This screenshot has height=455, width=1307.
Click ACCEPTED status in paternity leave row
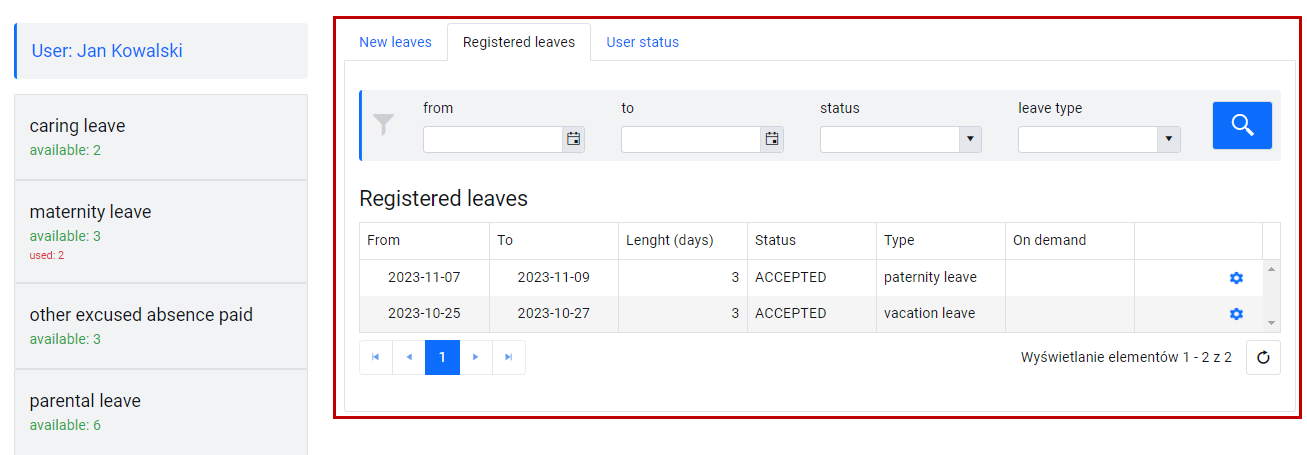tap(812, 278)
